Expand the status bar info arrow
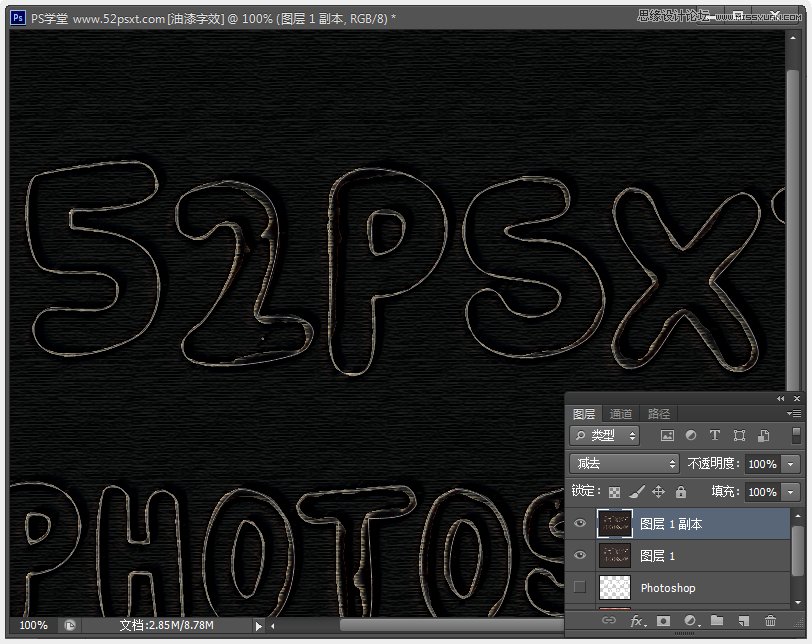 tap(258, 626)
